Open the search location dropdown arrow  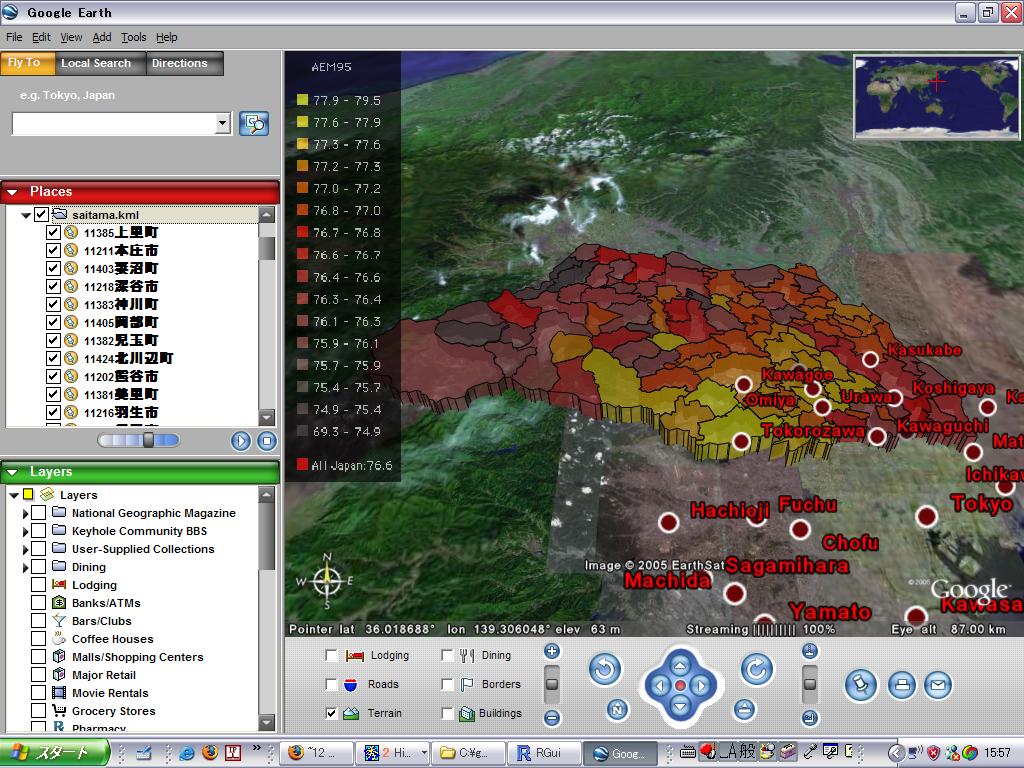pyautogui.click(x=223, y=123)
